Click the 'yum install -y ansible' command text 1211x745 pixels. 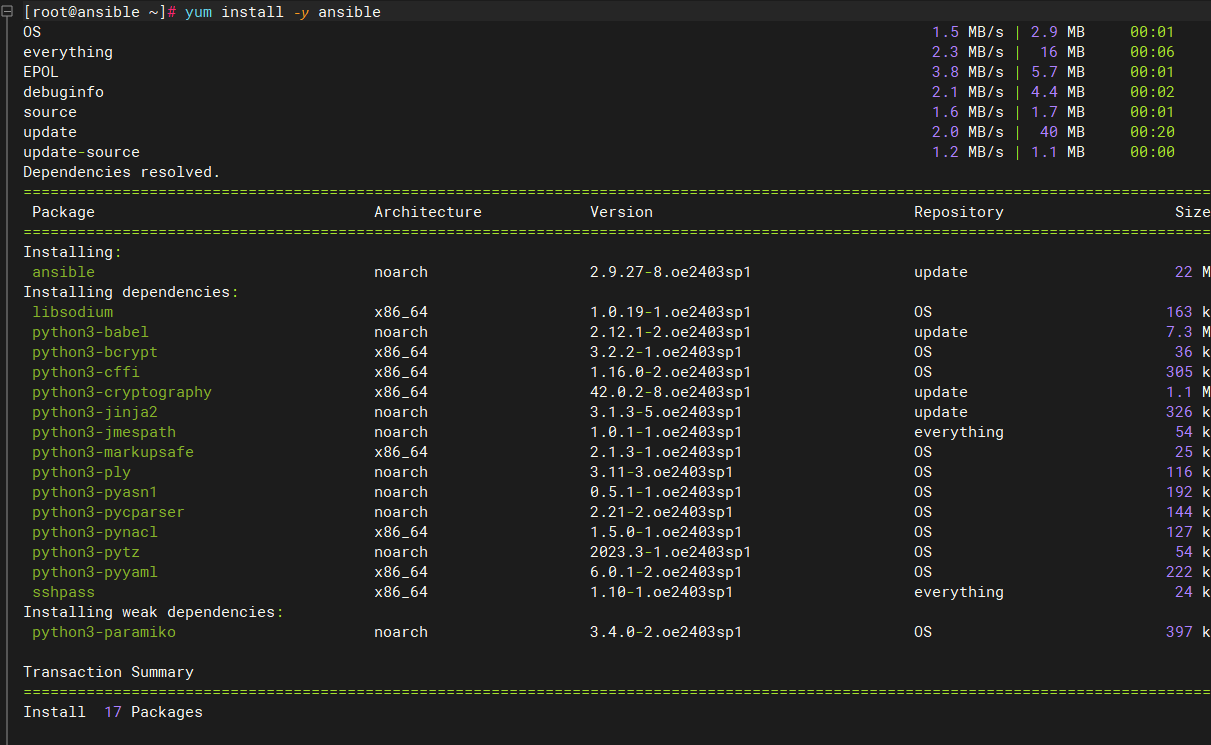coord(283,12)
